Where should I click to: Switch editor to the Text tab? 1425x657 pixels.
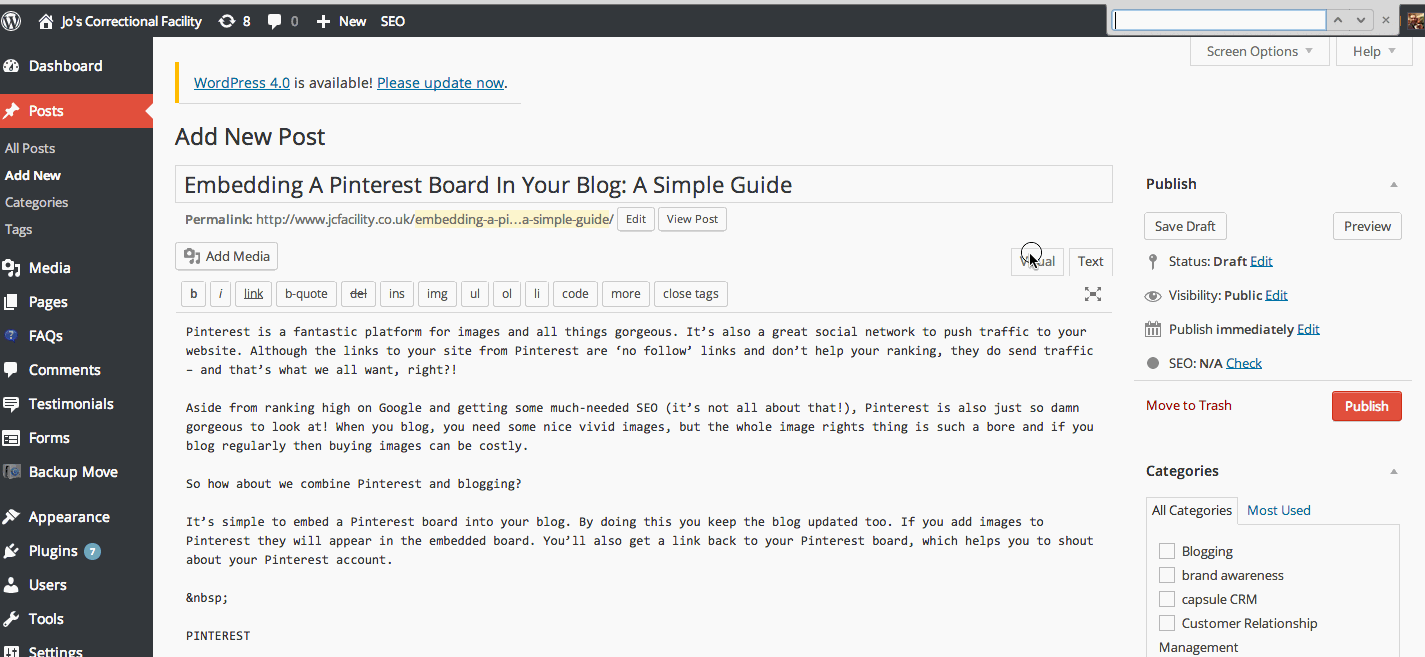[x=1090, y=261]
